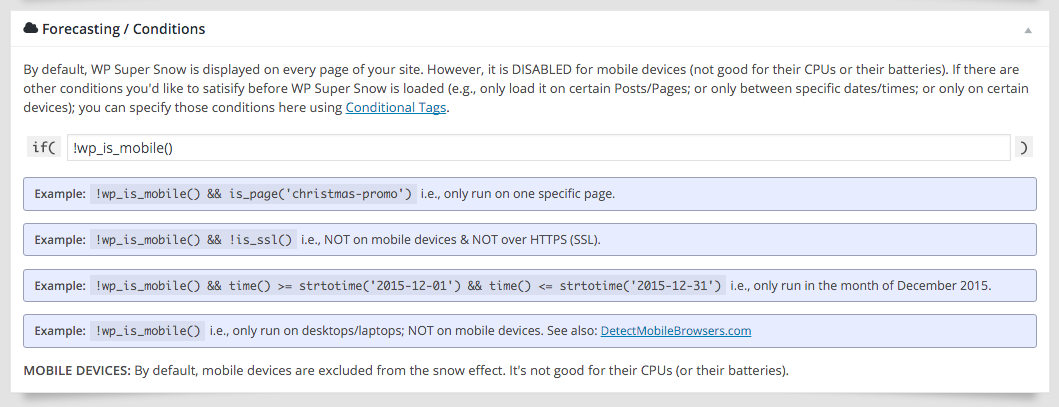Click the strtotime date range code snippet
Viewport: 1059px width, 407px height.
coord(409,285)
